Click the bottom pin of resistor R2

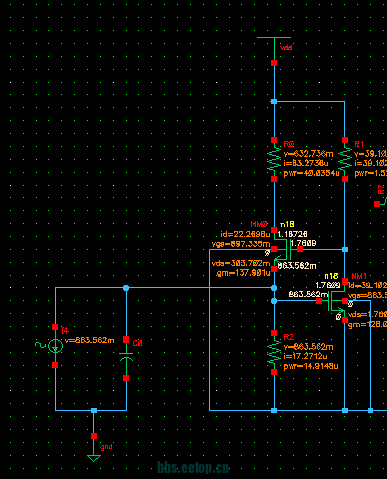[x=274, y=372]
